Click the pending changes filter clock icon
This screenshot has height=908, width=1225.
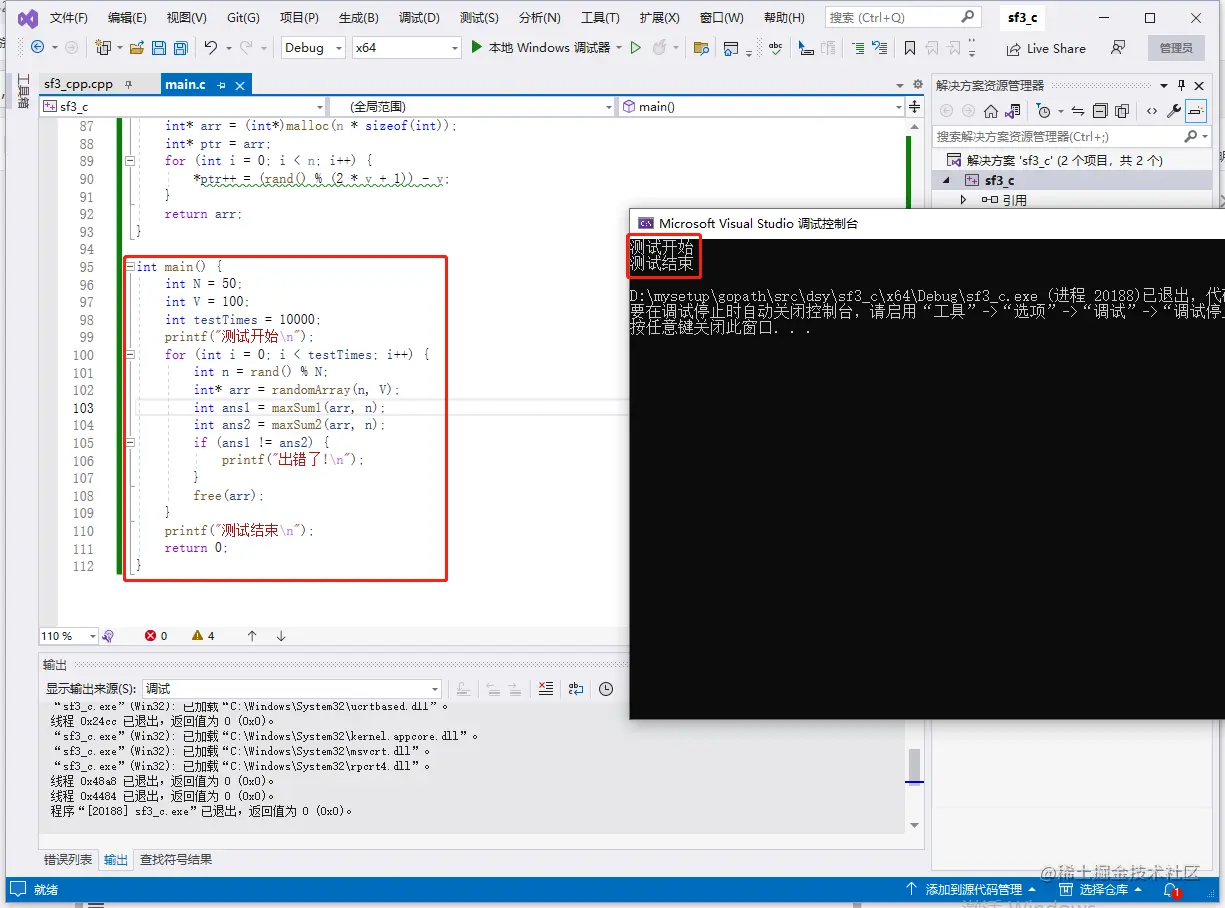point(1044,111)
